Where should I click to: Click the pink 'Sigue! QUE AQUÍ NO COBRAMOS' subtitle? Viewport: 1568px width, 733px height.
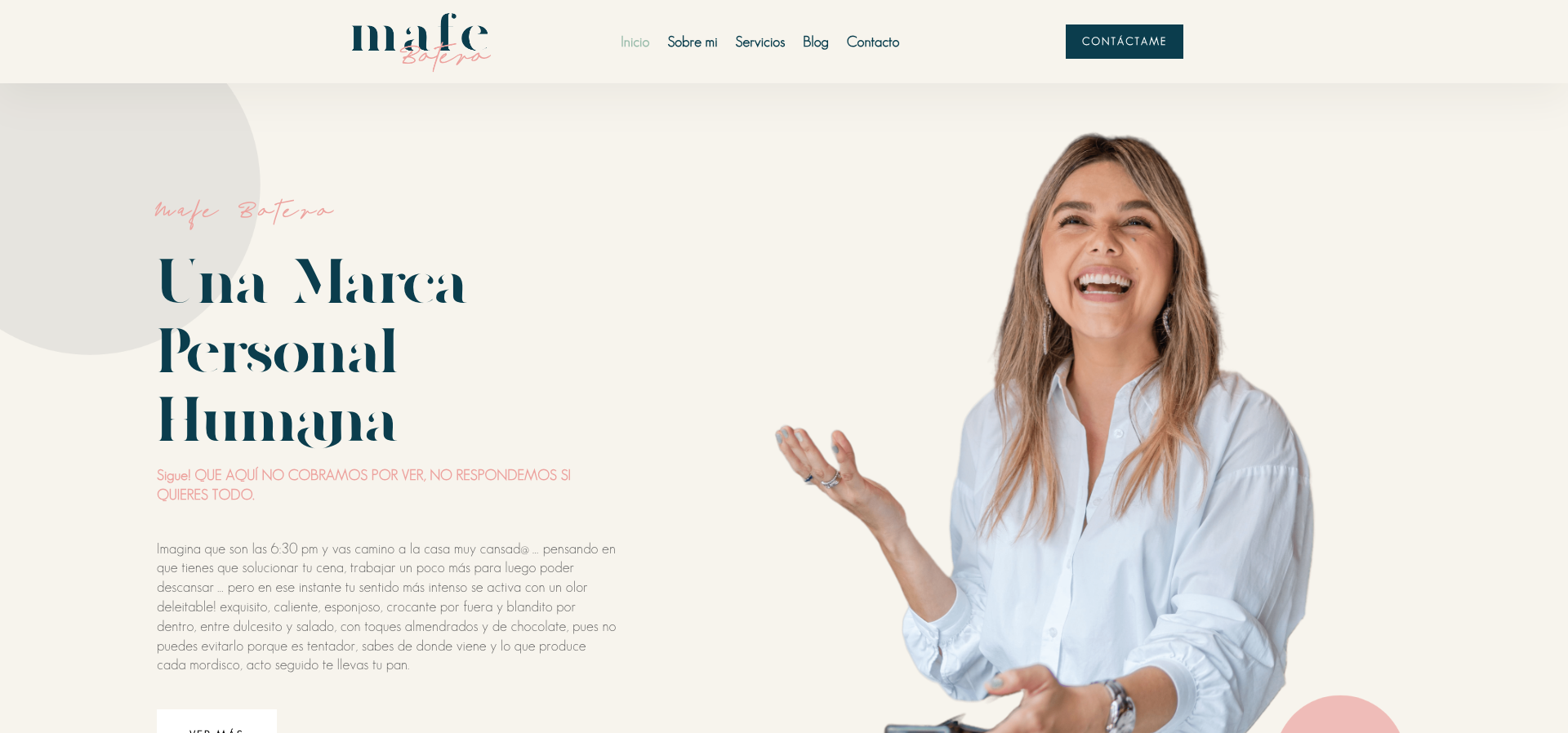coord(363,485)
